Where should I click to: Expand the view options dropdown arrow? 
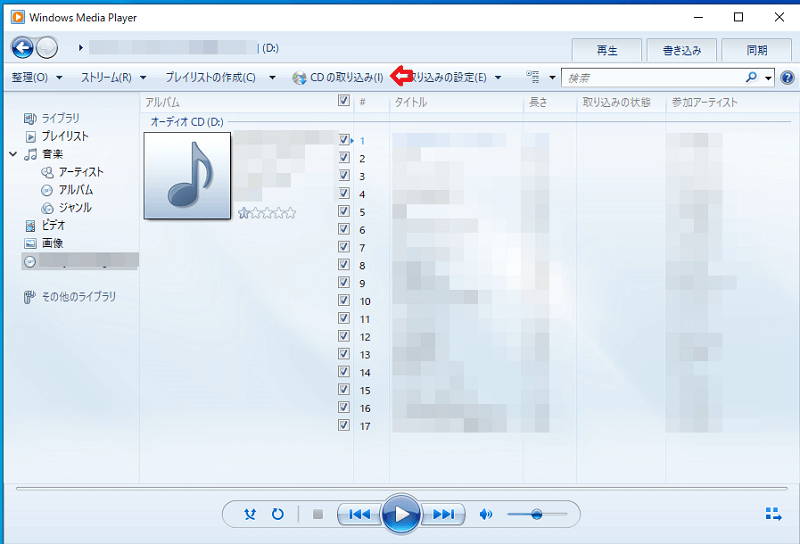tap(552, 78)
